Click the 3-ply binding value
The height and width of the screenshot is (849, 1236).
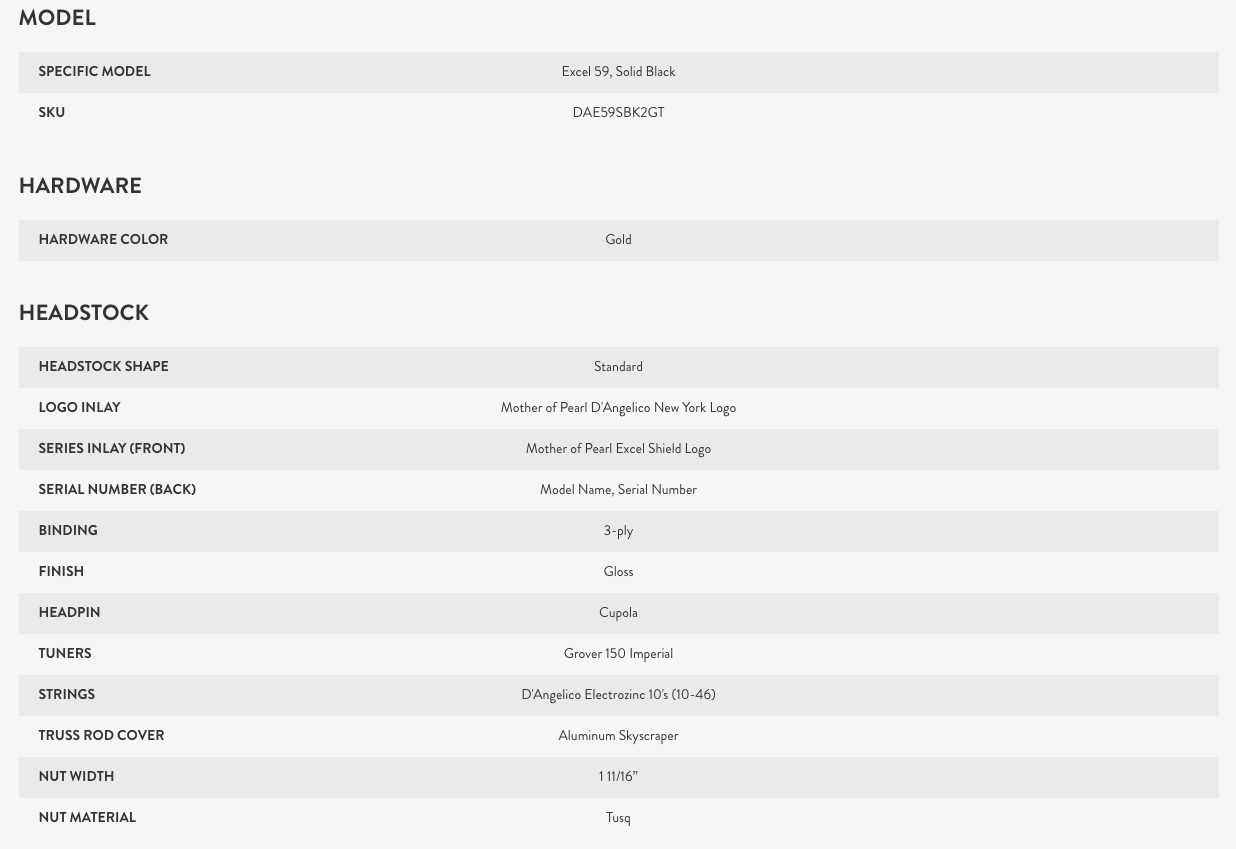click(x=618, y=531)
